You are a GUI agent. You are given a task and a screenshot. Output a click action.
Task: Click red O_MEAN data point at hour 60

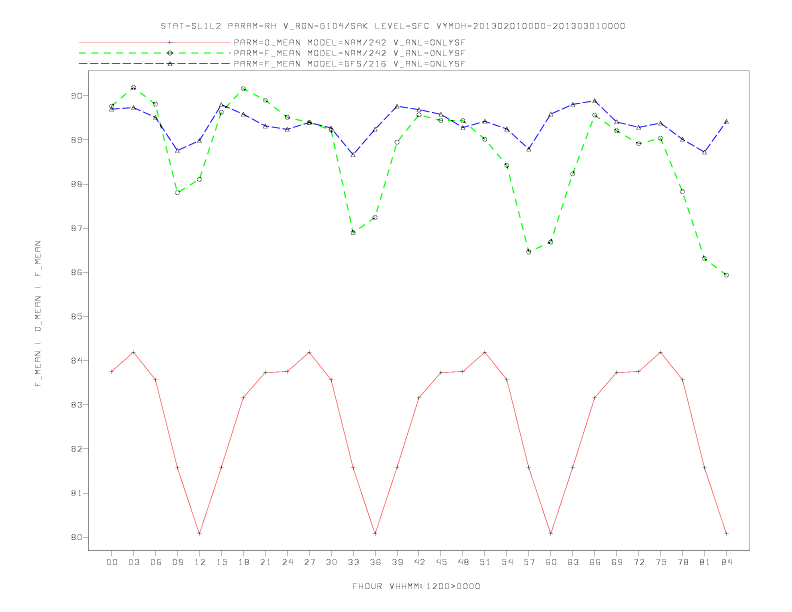tap(551, 533)
